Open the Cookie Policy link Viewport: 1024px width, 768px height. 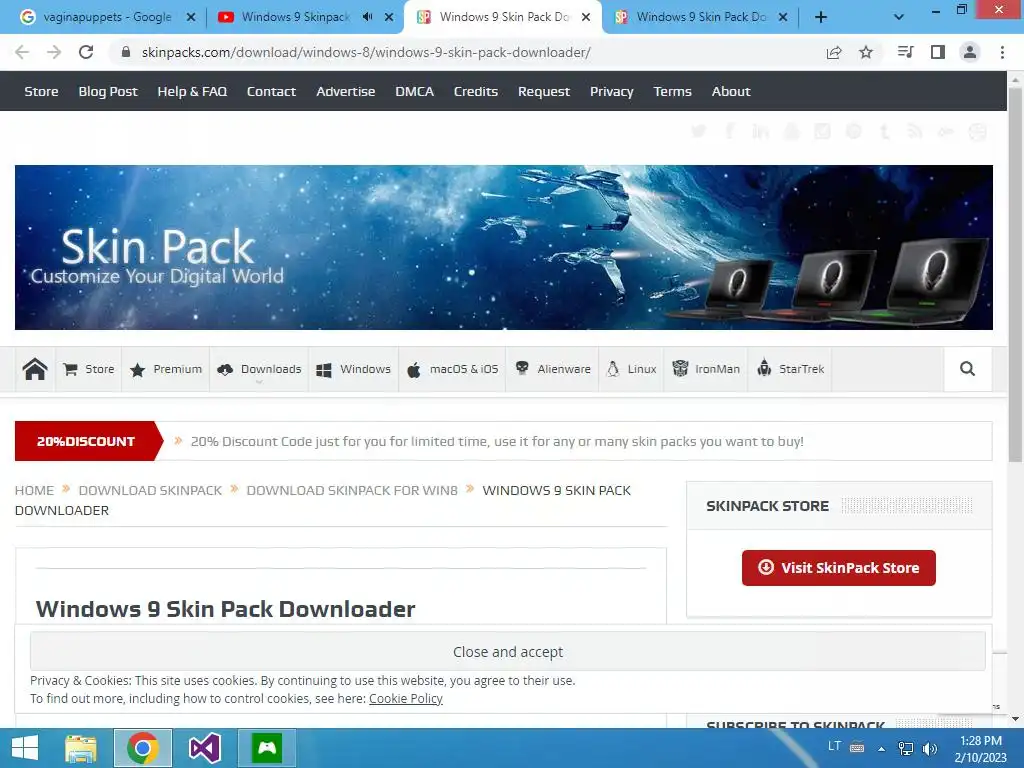click(406, 698)
